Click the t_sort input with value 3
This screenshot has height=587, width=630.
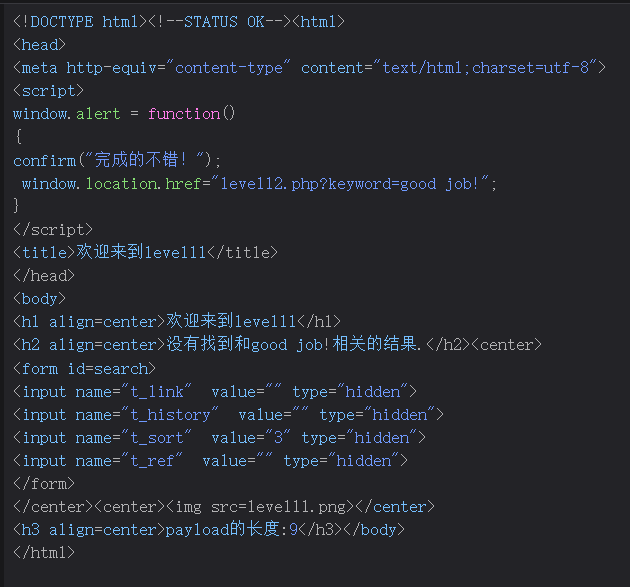pos(218,437)
